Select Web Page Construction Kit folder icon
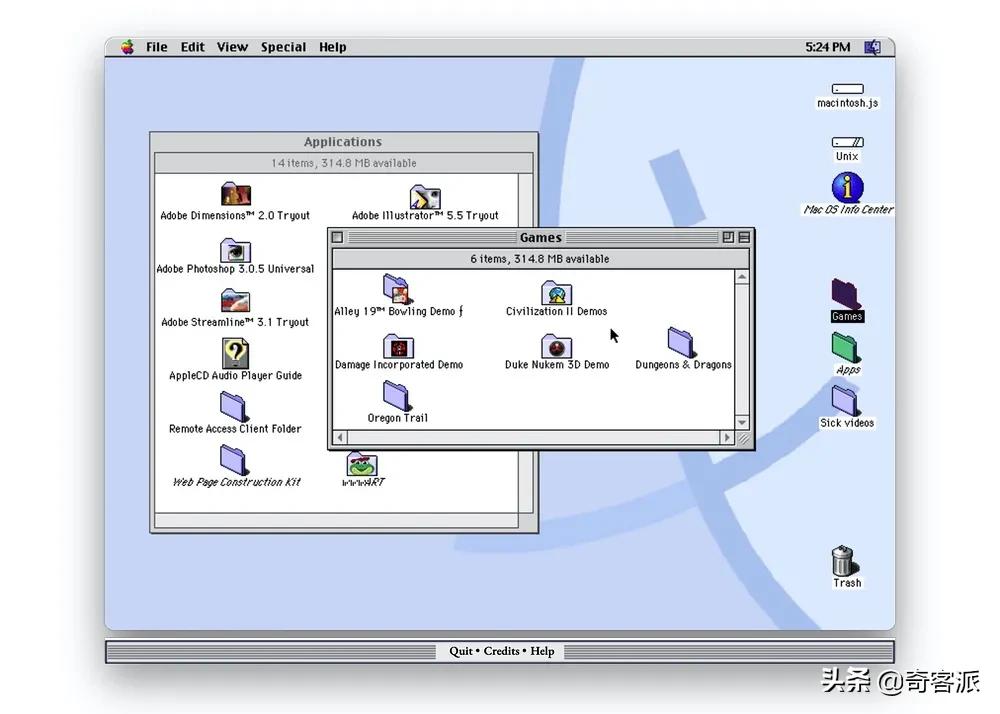 click(x=234, y=460)
